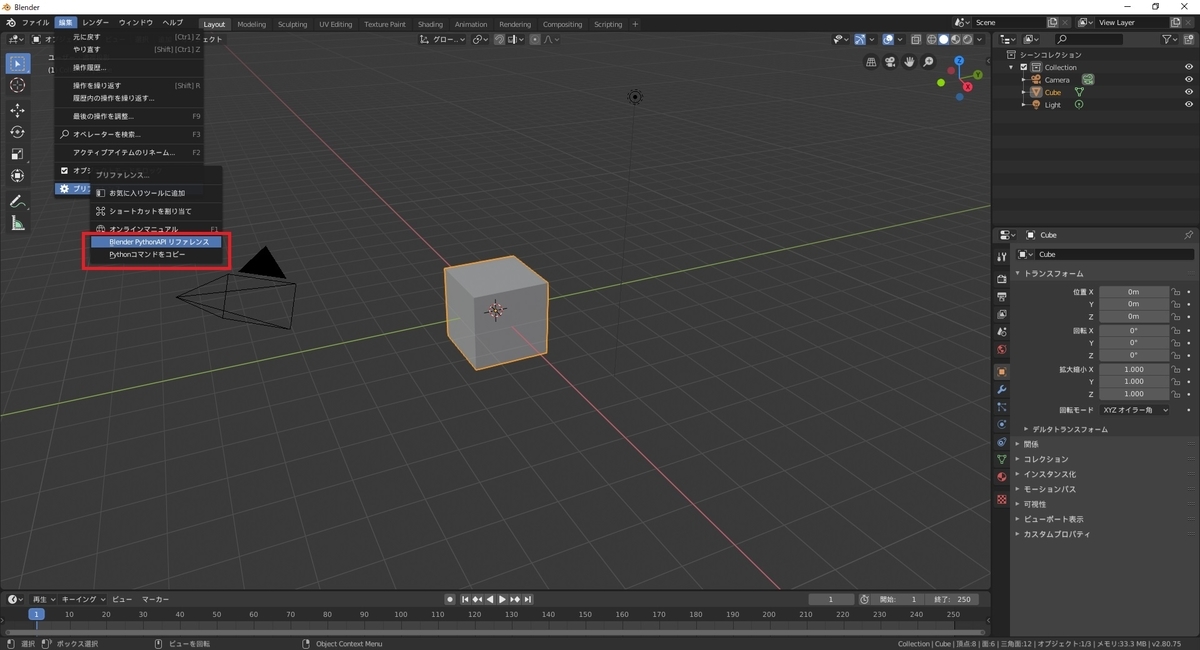This screenshot has height=650, width=1200.
Task: Switch to the Sculpting workspace tab
Action: pos(292,24)
